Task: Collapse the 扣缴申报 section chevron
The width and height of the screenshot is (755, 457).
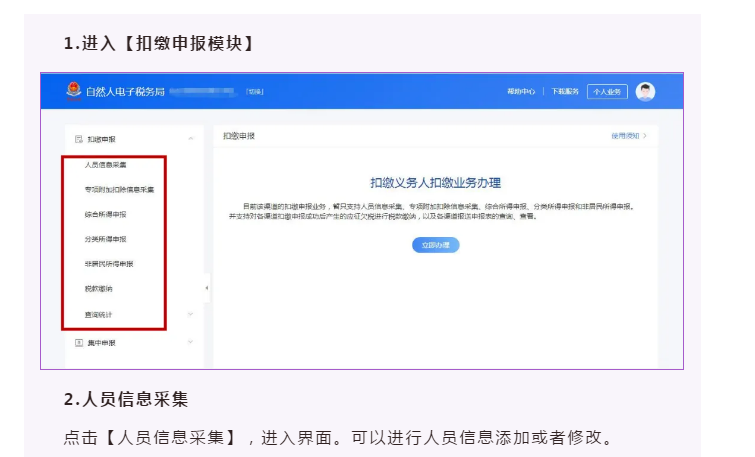Action: 191,139
